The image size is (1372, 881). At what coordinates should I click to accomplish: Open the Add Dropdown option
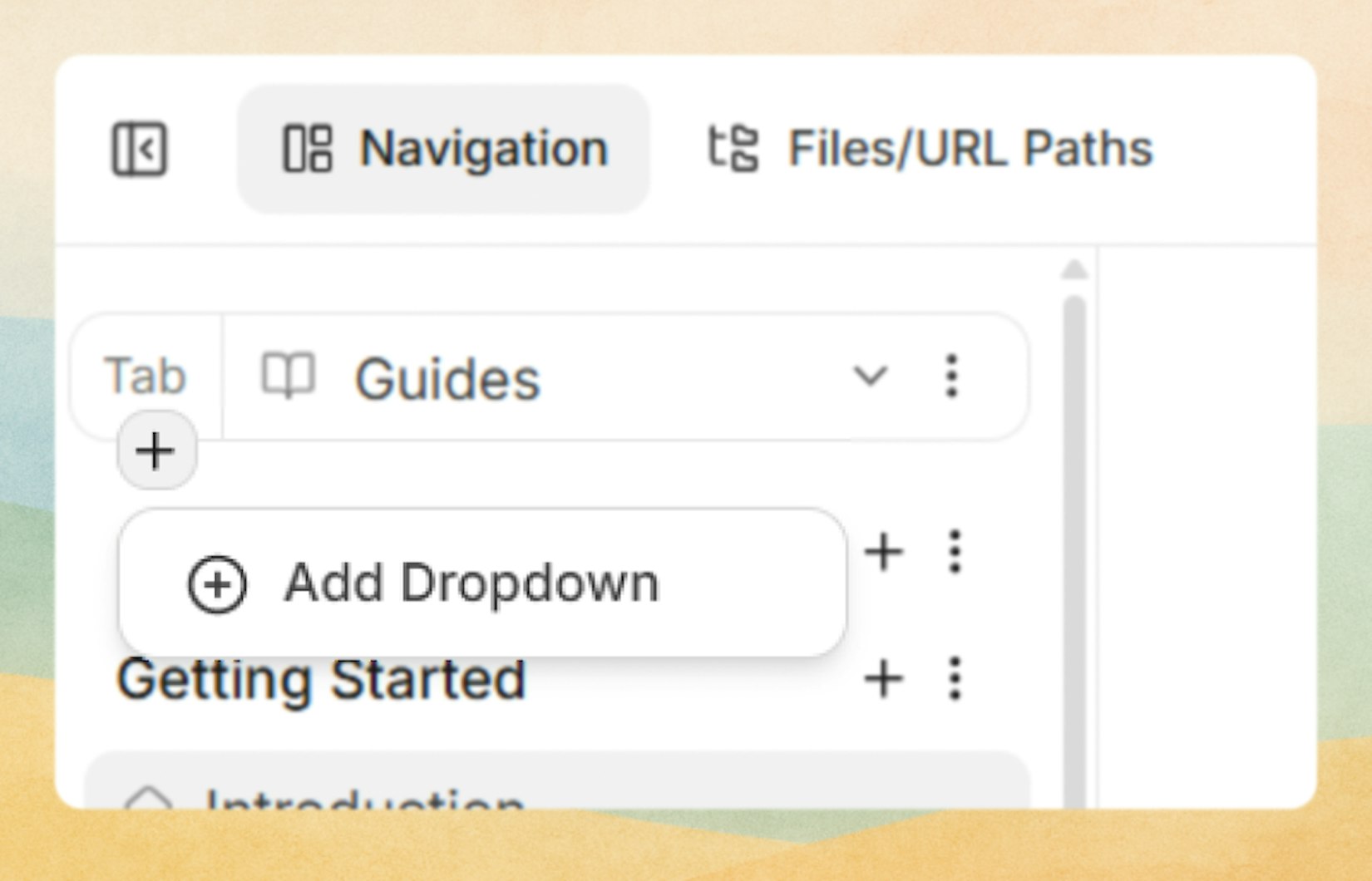pyautogui.click(x=471, y=582)
